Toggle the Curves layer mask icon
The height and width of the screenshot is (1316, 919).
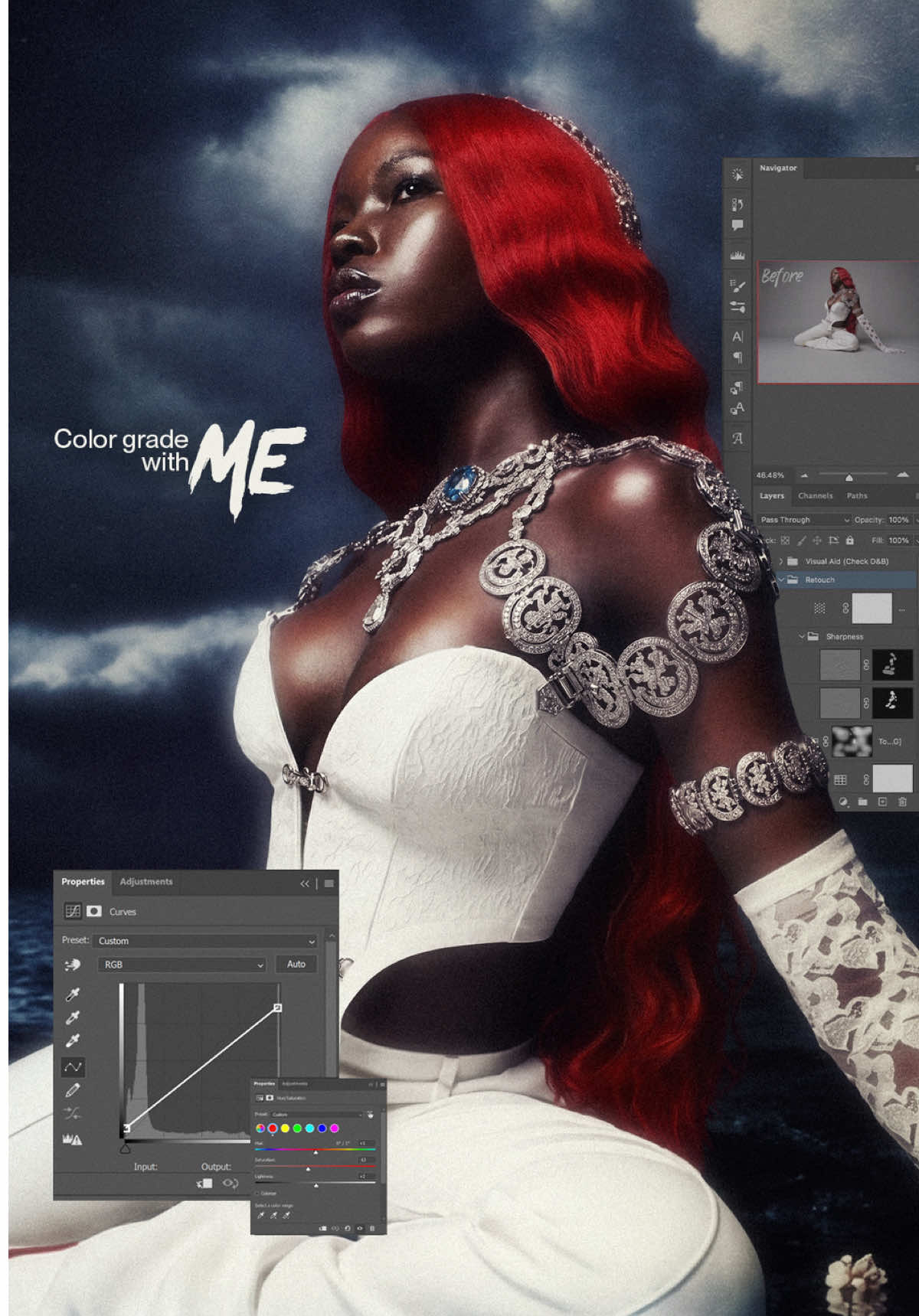pyautogui.click(x=94, y=911)
